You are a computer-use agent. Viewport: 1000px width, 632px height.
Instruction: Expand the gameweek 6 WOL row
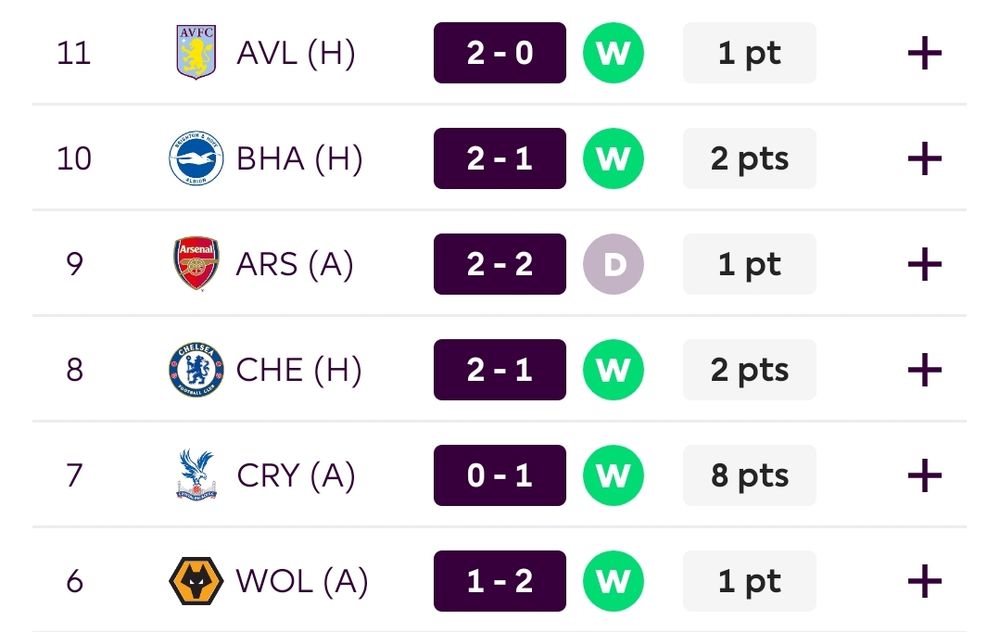coord(925,581)
